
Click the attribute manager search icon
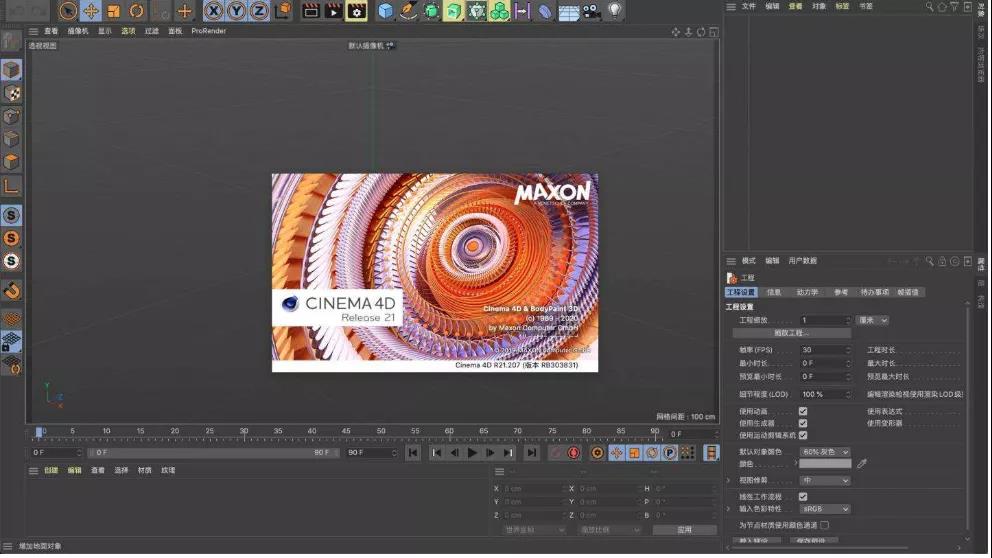(x=929, y=261)
